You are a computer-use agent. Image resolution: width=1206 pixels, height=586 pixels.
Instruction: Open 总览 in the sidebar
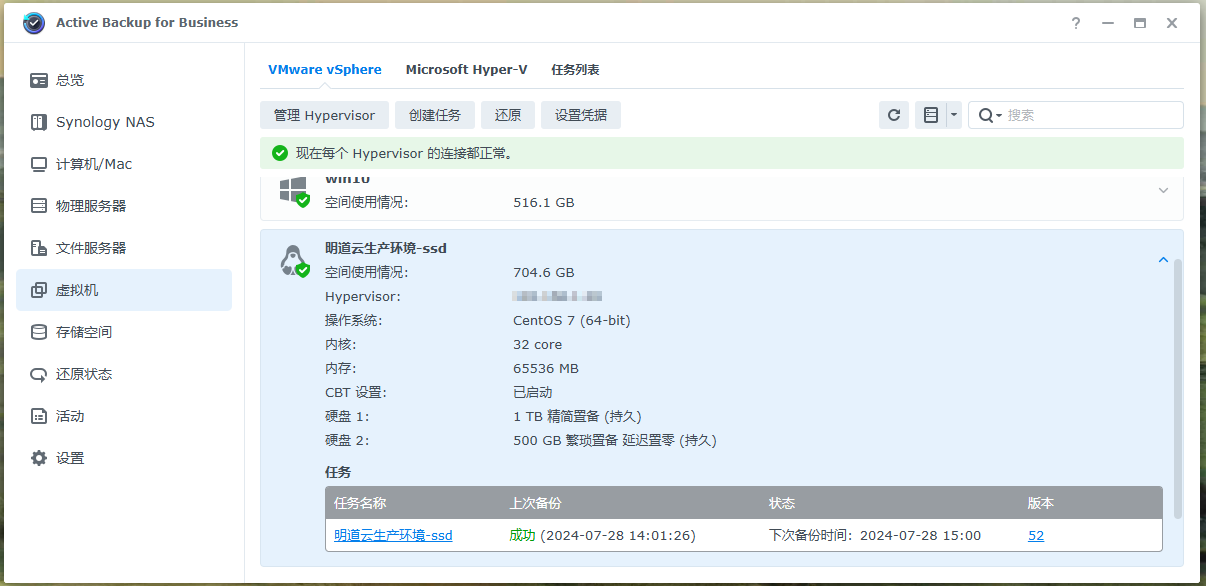70,80
